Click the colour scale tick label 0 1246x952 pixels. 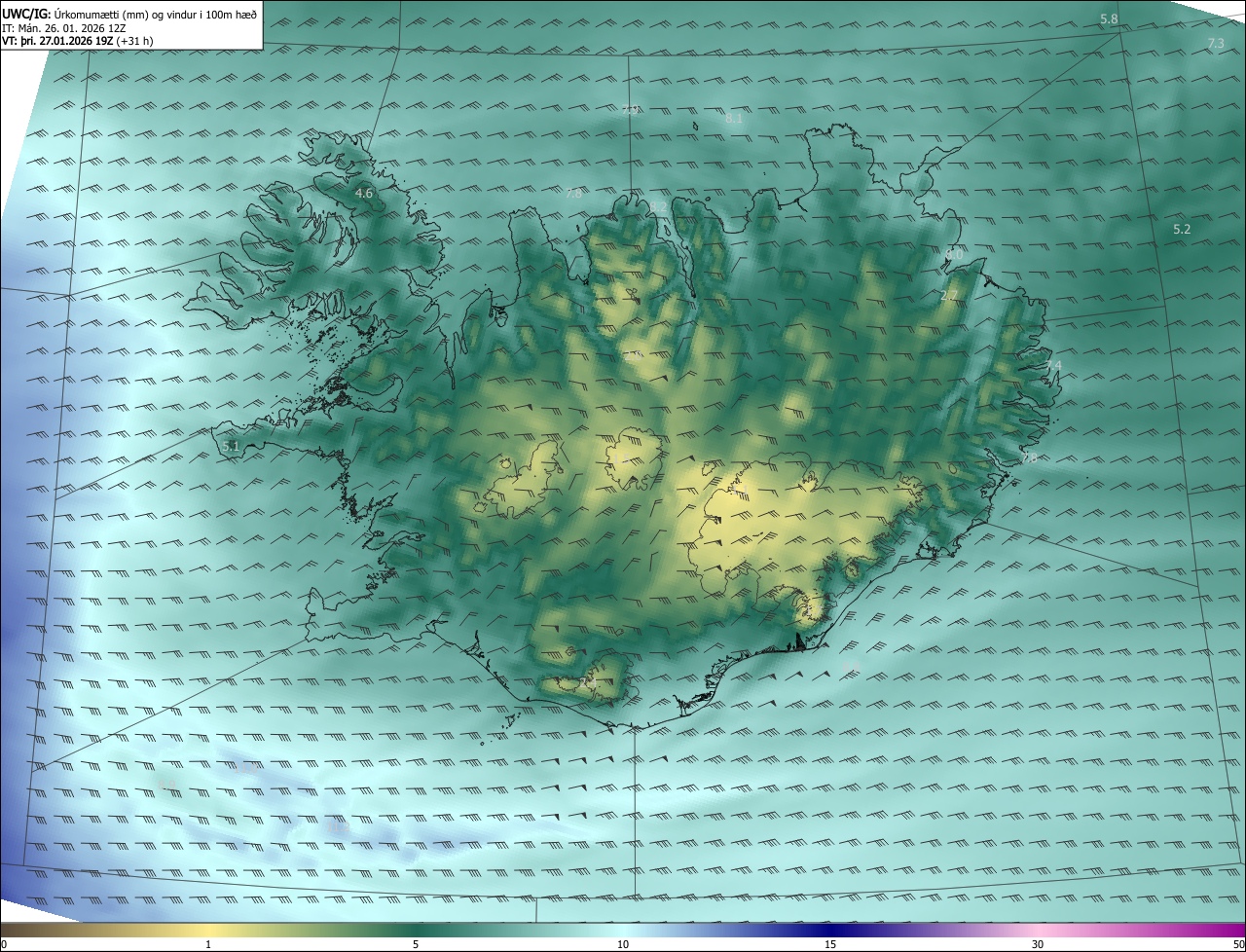4,944
